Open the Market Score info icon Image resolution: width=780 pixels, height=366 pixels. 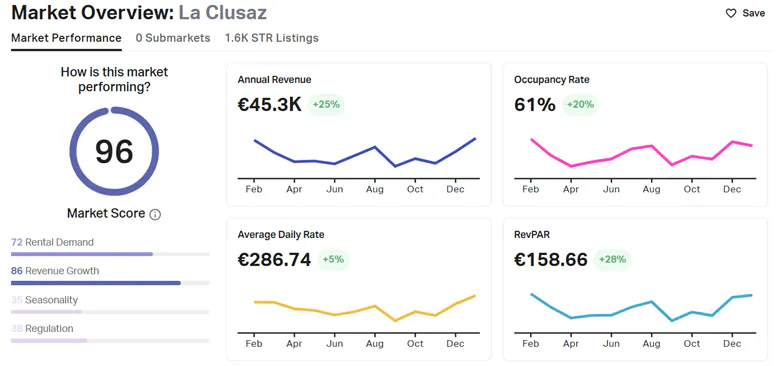coord(155,215)
